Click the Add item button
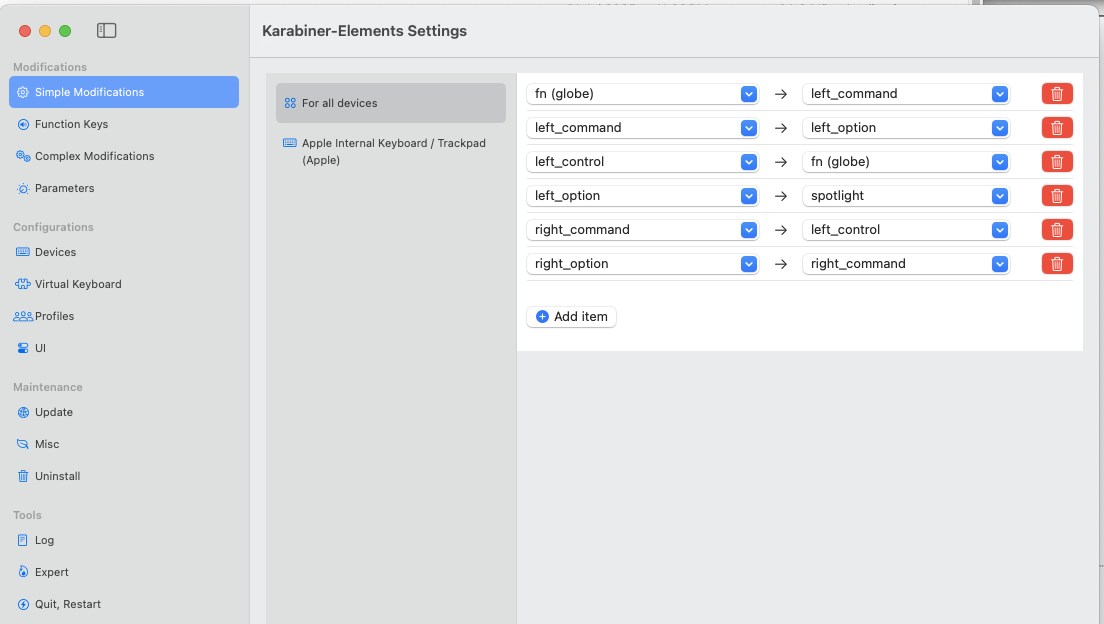Viewport: 1104px width, 624px height. tap(572, 316)
